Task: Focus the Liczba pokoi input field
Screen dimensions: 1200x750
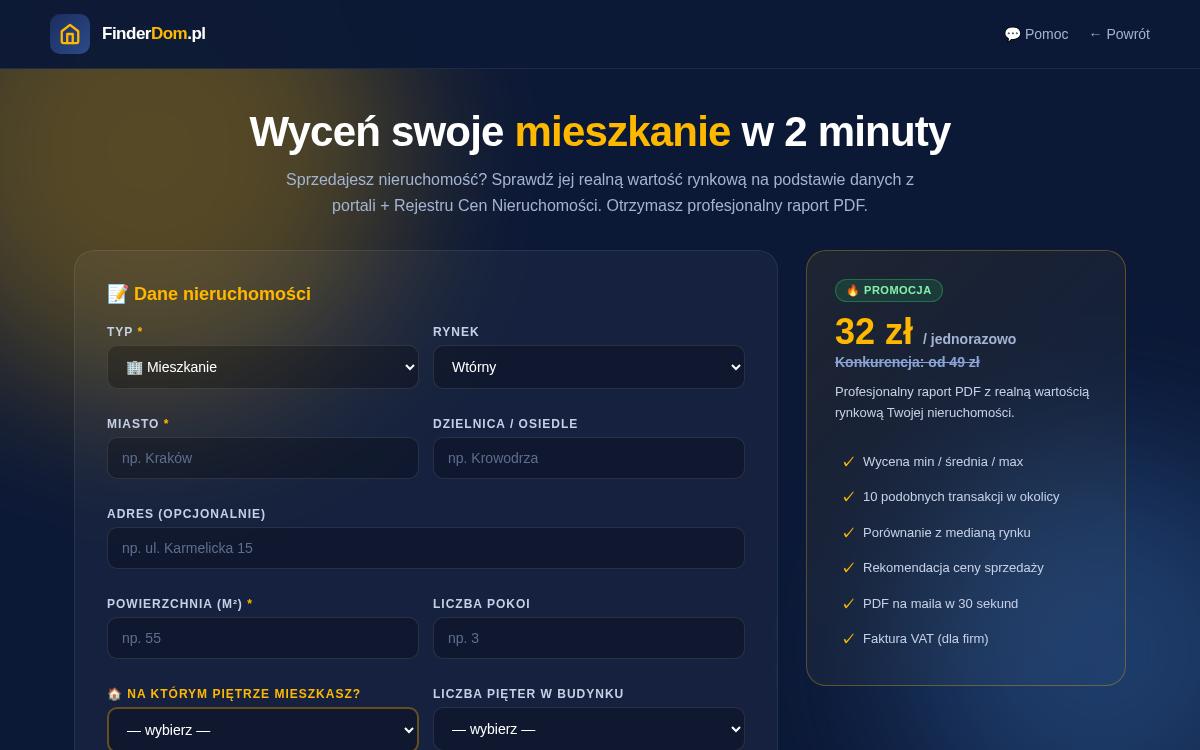Action: click(589, 638)
